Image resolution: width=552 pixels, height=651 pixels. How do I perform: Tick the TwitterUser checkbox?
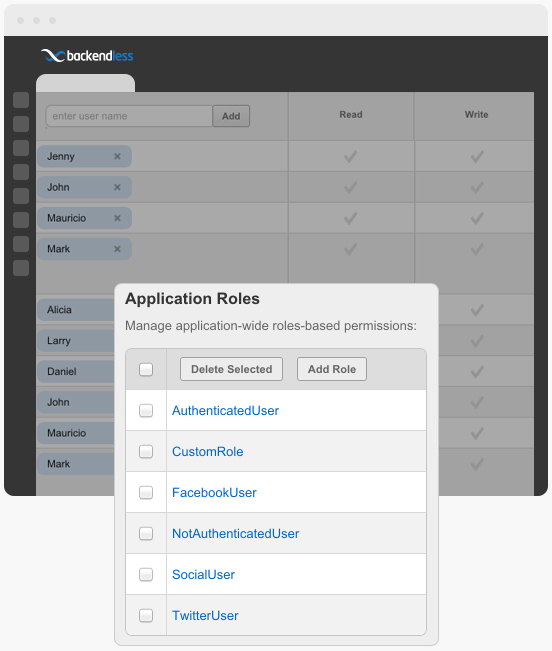pyautogui.click(x=146, y=615)
